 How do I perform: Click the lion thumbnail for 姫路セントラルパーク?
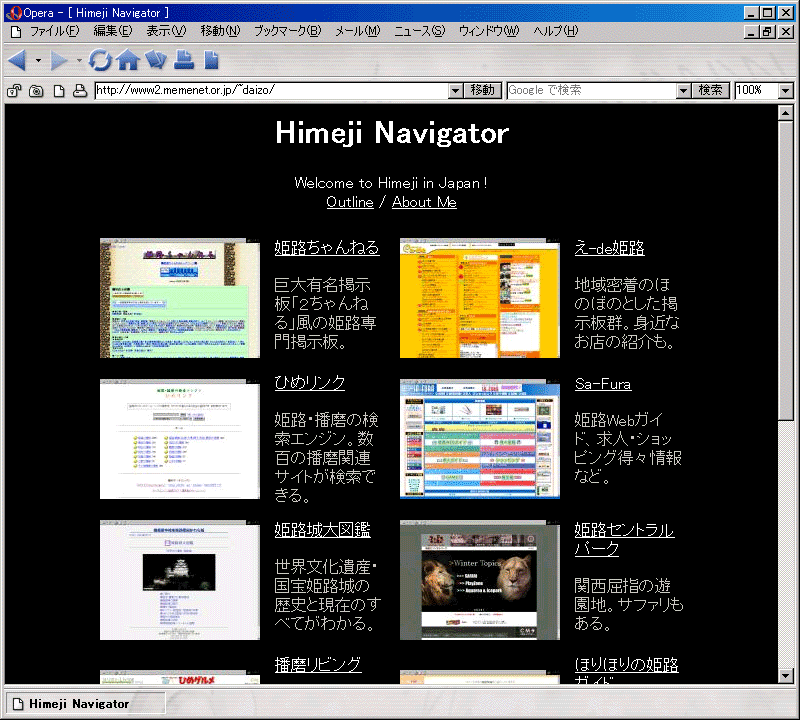coord(480,580)
